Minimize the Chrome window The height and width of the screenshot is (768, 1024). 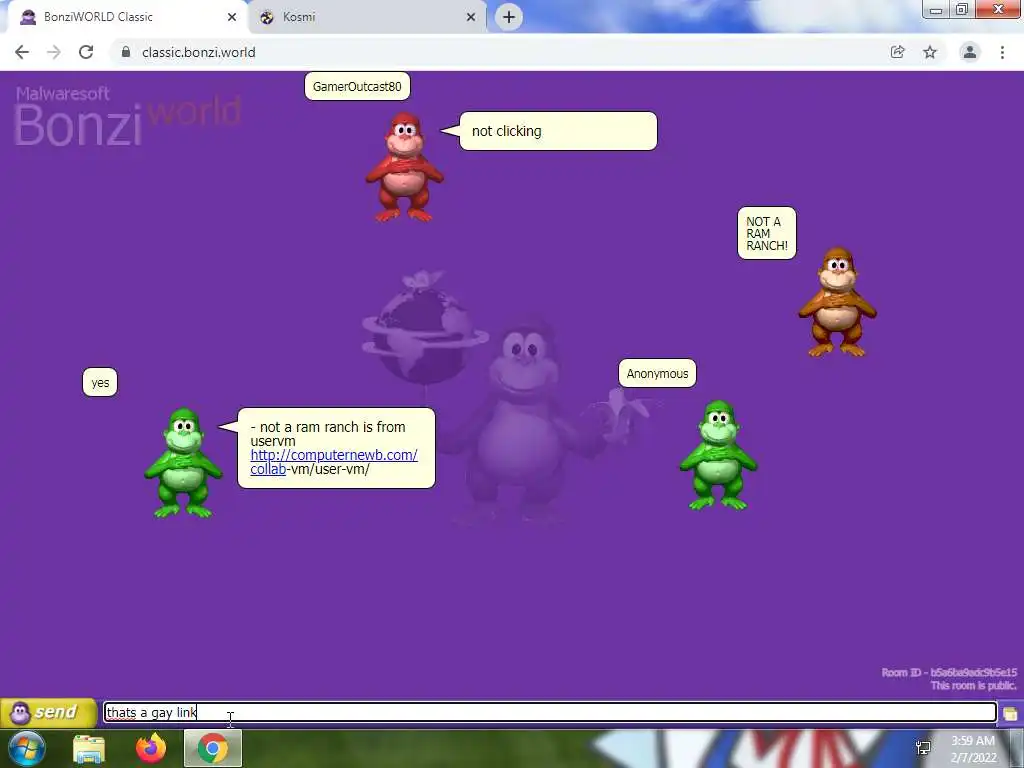click(x=936, y=10)
